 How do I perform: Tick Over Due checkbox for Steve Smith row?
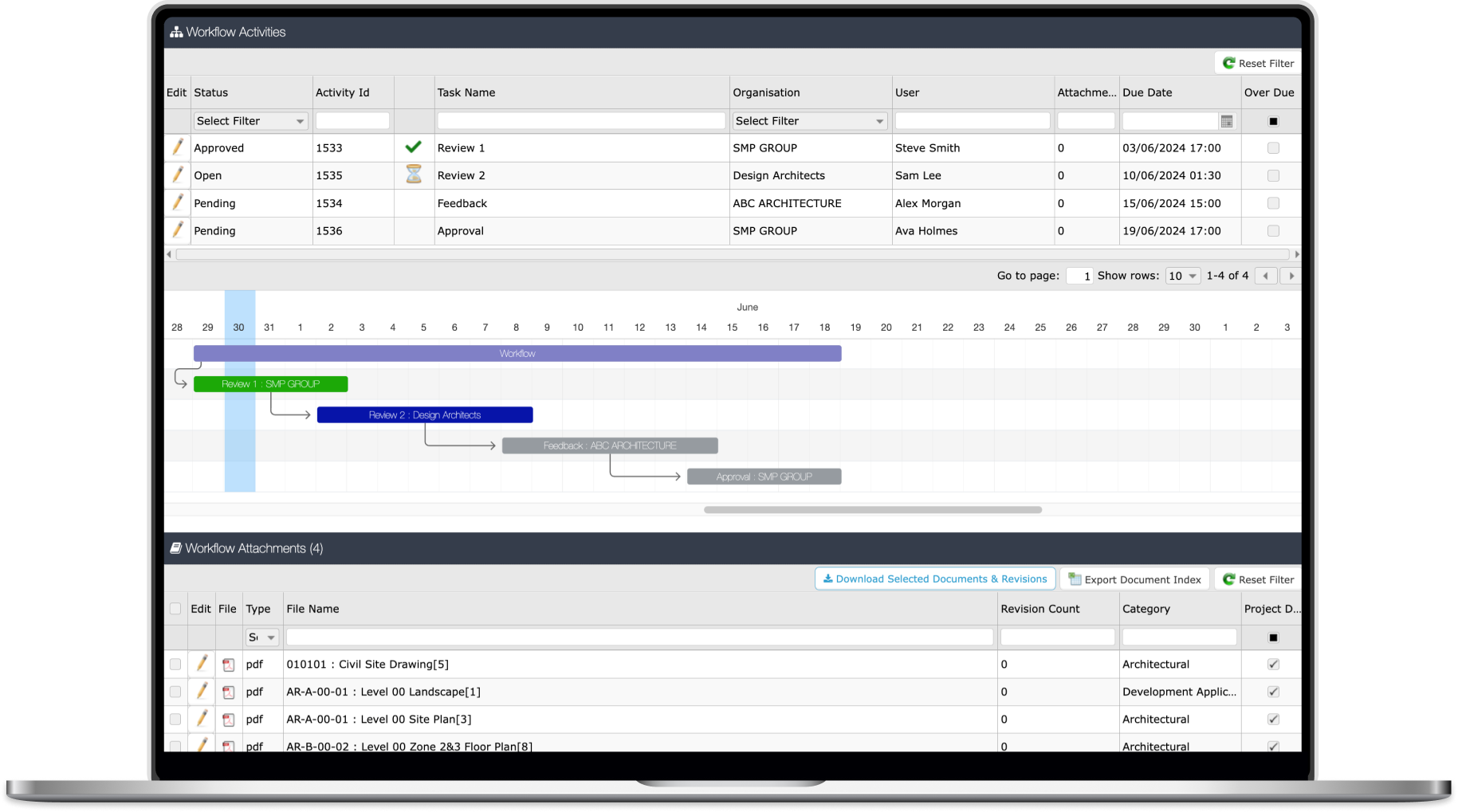coord(1273,148)
